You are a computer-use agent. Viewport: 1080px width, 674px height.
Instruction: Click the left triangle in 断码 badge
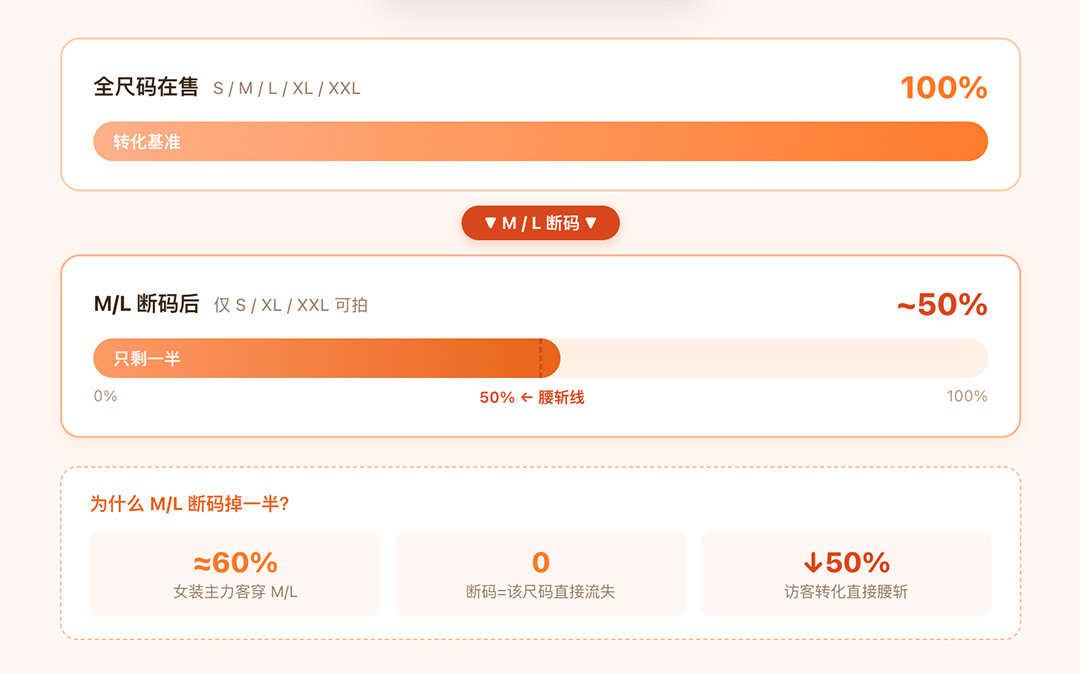point(490,223)
